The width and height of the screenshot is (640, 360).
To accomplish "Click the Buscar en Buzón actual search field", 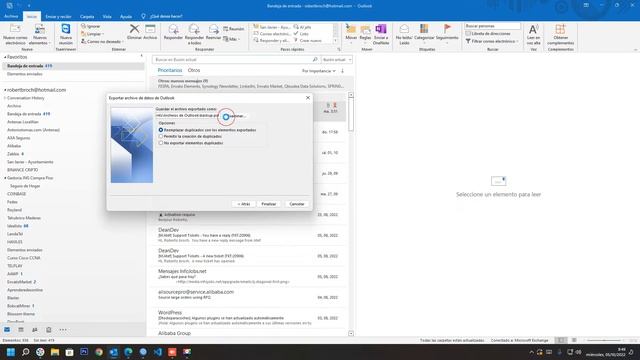I will [x=232, y=60].
